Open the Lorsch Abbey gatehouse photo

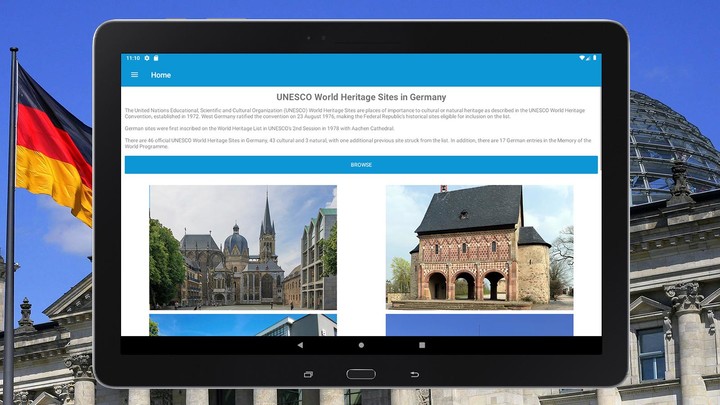pos(479,247)
